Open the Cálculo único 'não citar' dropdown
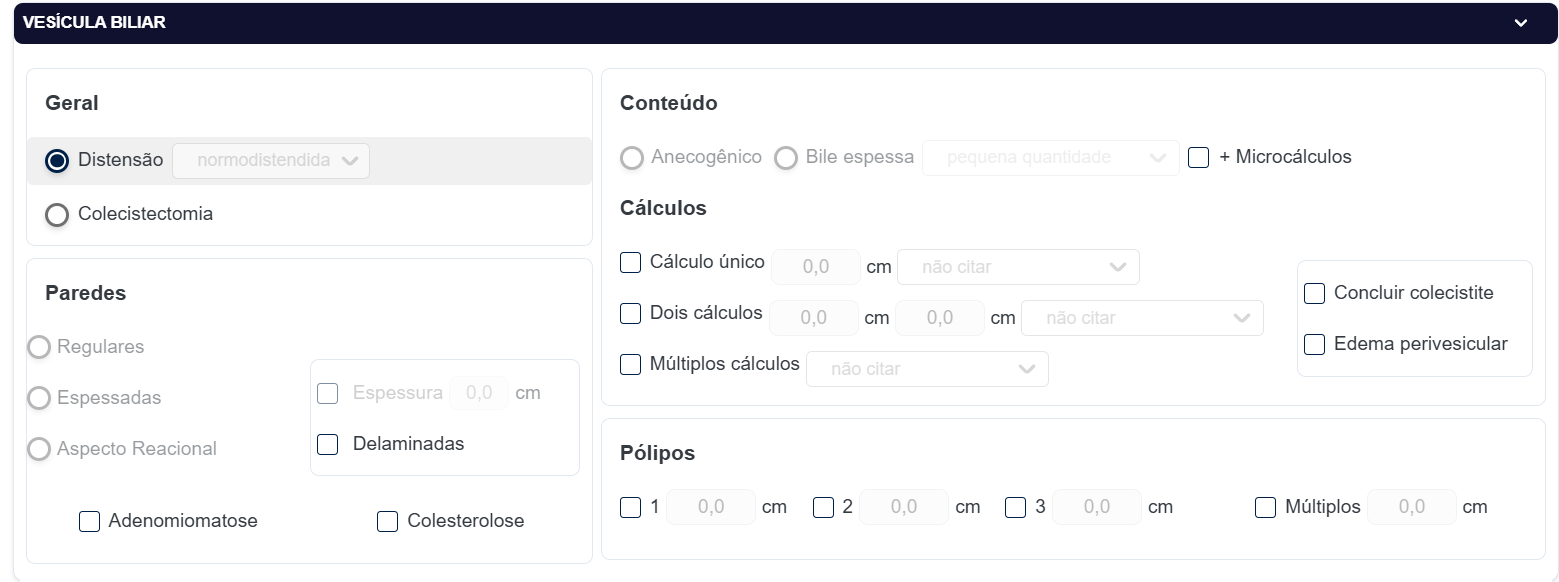Viewport: 1559px width, 582px height. (x=1018, y=267)
